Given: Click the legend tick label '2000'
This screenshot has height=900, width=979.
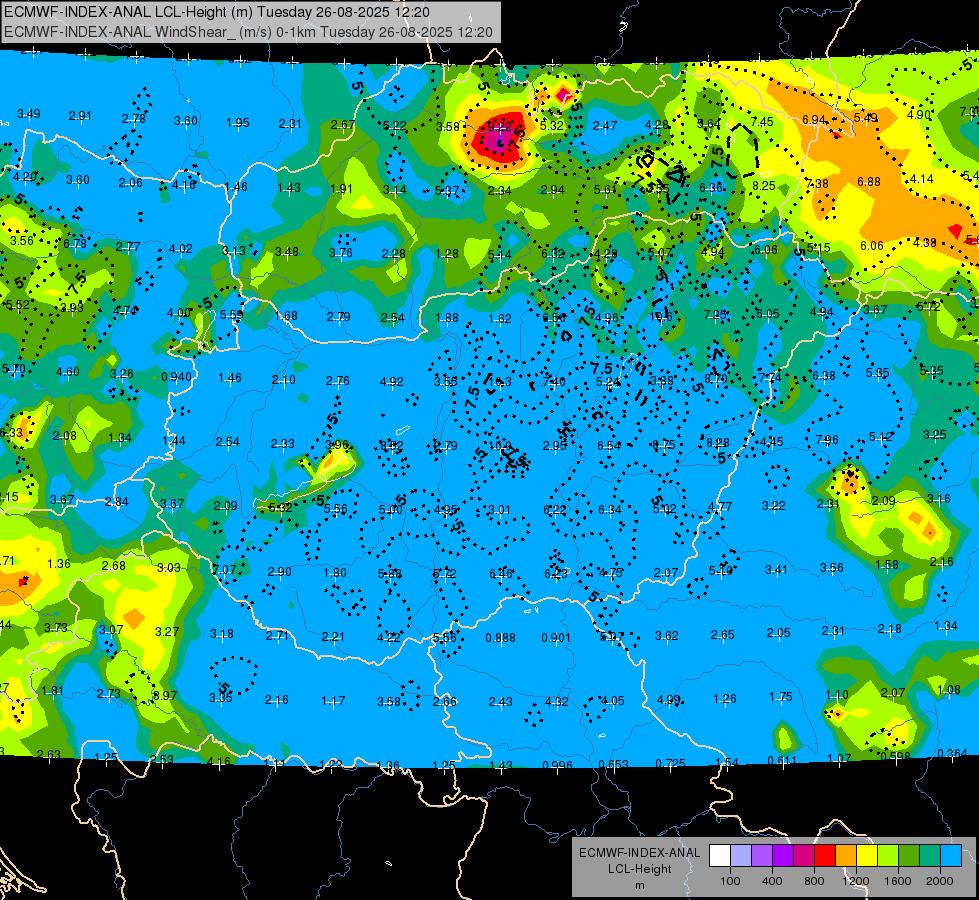Looking at the screenshot, I should tap(940, 881).
